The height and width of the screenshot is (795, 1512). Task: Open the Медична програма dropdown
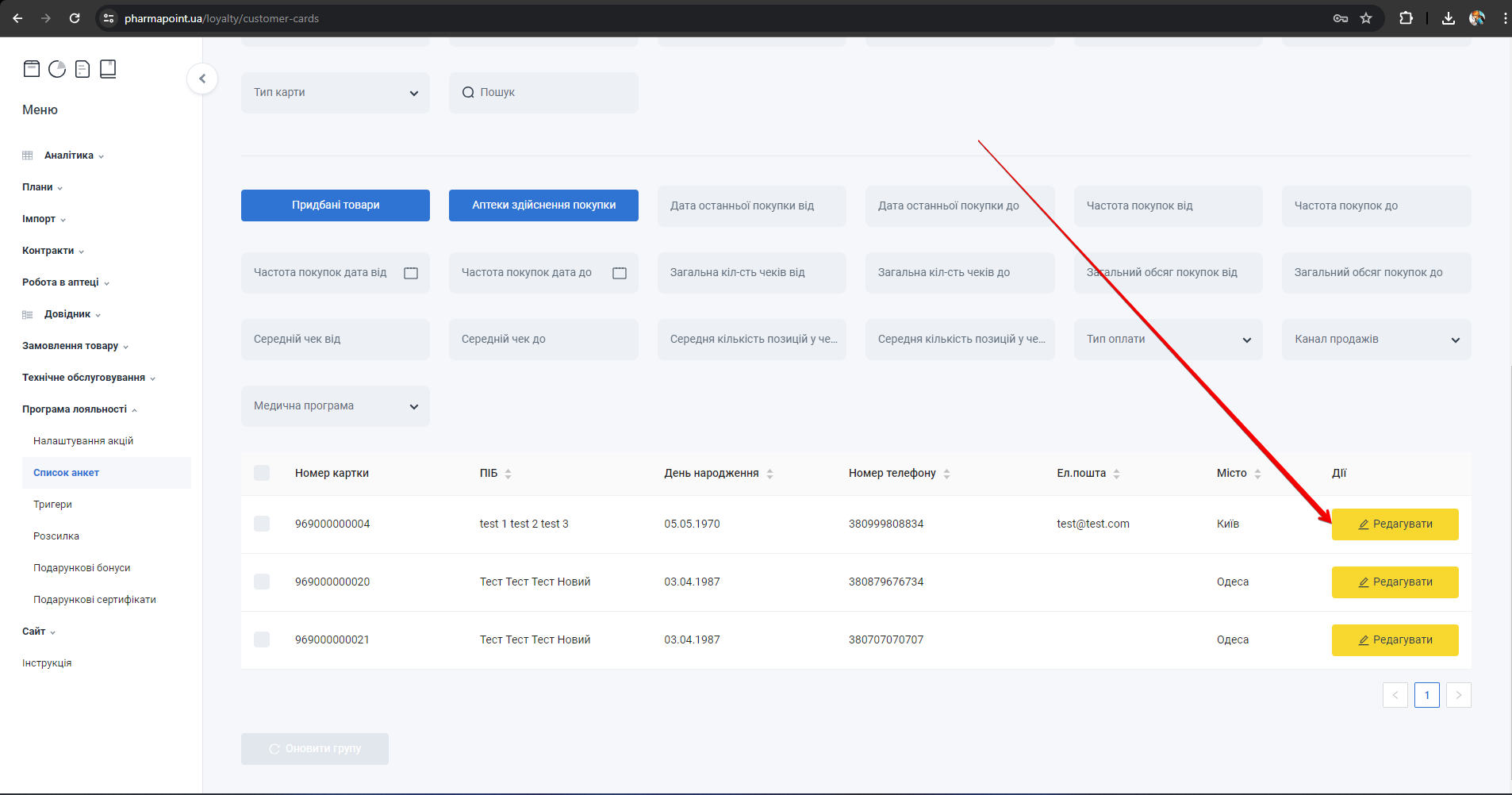pos(335,406)
